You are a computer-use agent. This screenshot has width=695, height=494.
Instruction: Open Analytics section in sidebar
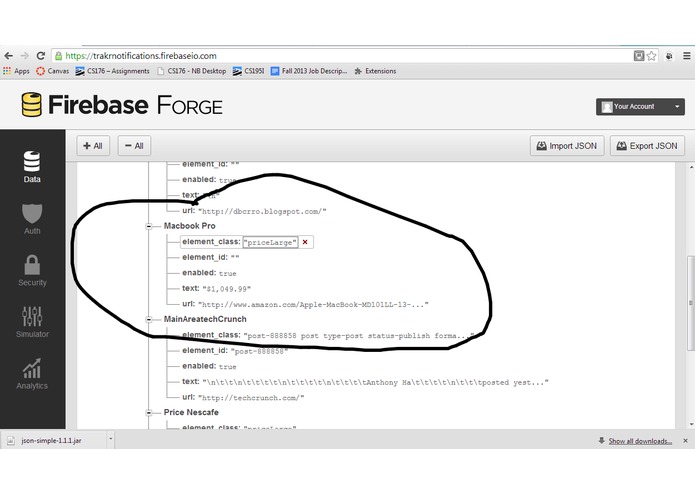32,374
